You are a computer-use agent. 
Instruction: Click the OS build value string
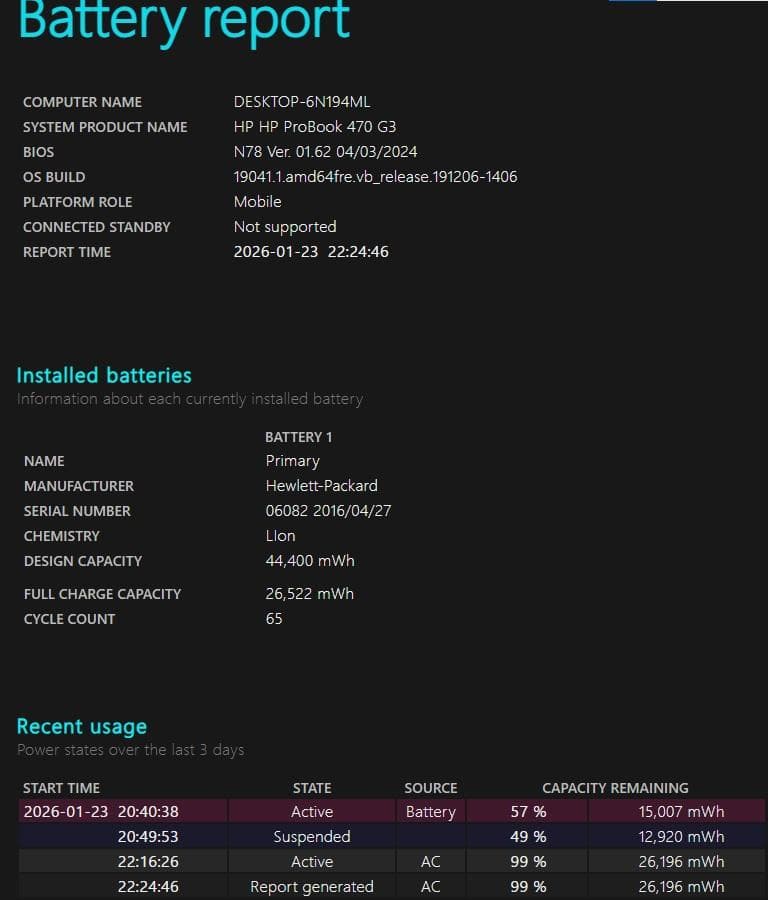(375, 177)
